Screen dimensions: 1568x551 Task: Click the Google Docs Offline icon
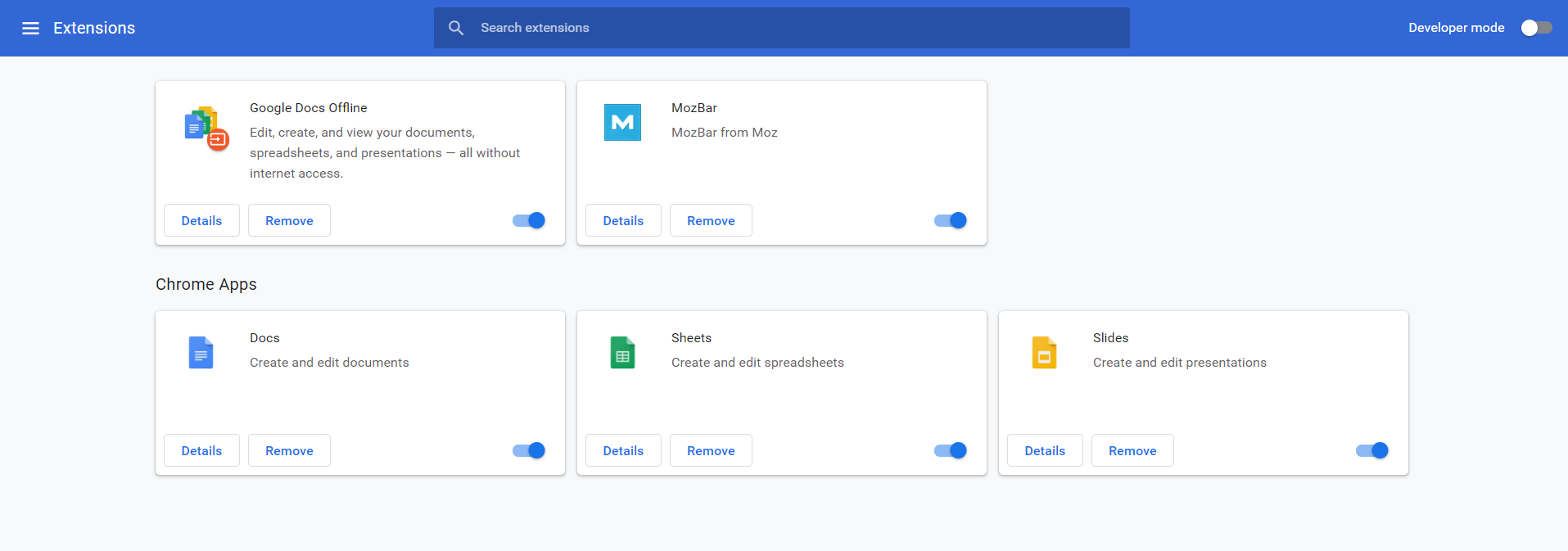206,128
